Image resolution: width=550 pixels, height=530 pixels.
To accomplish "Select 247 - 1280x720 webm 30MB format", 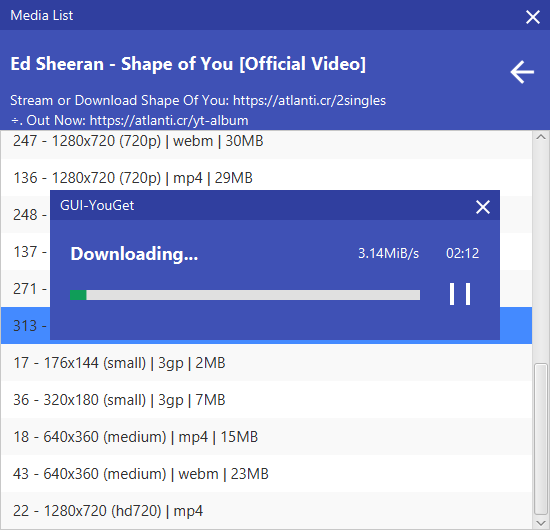I will [x=266, y=141].
